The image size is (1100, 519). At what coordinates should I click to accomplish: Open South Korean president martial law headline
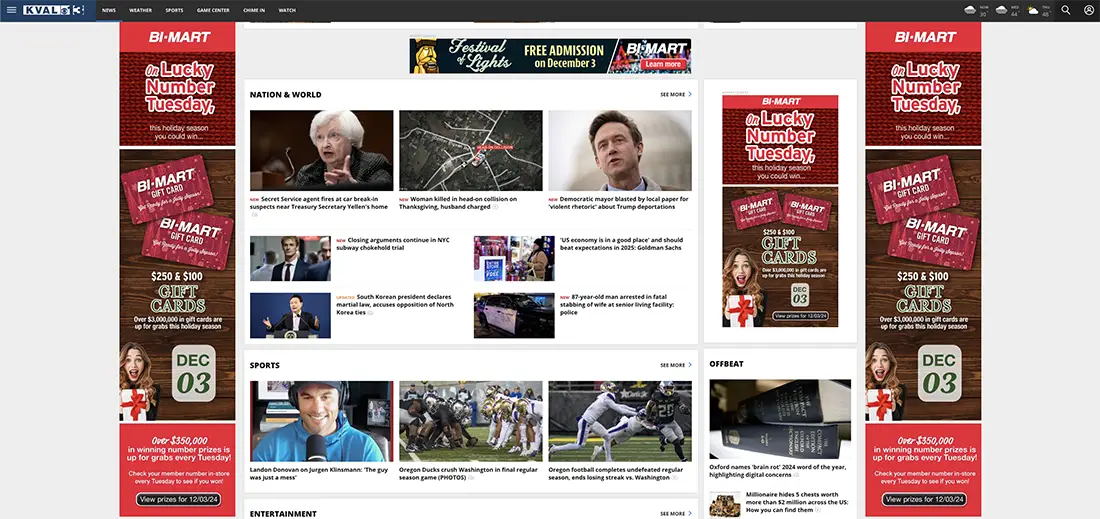pyautogui.click(x=395, y=304)
